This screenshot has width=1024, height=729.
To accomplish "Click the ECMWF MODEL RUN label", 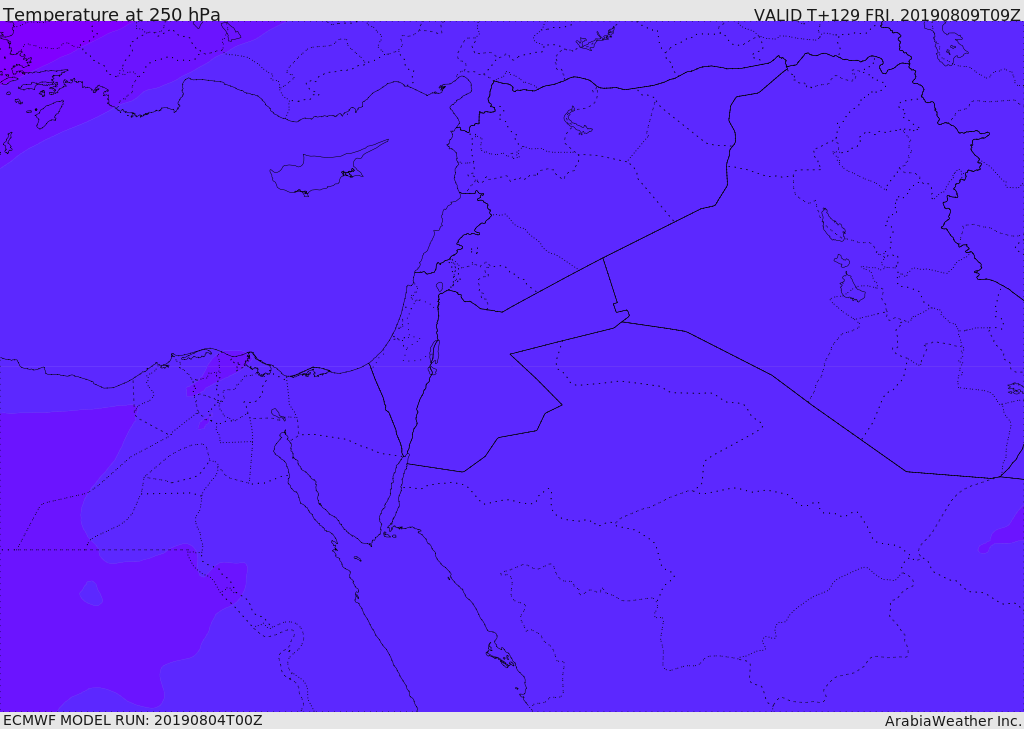I will 132,720.
